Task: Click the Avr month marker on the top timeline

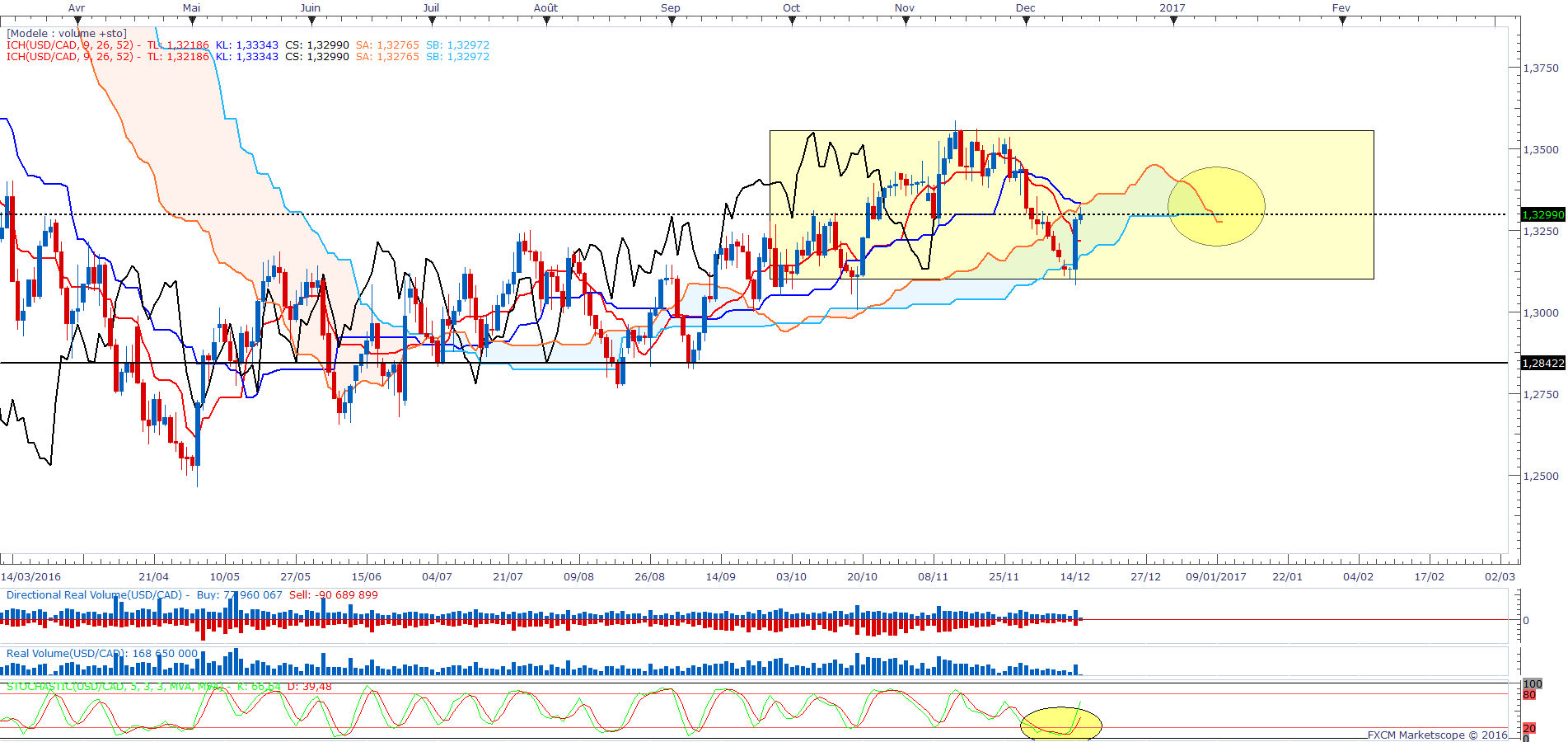Action: [77, 8]
